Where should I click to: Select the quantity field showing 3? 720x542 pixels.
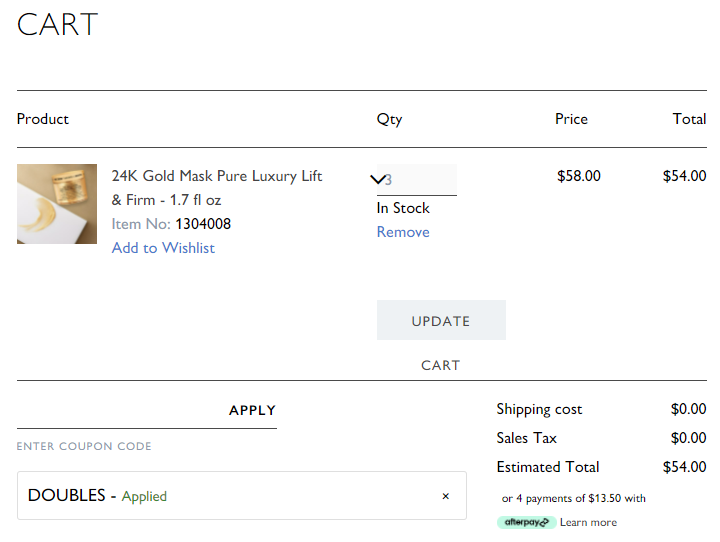pos(416,180)
